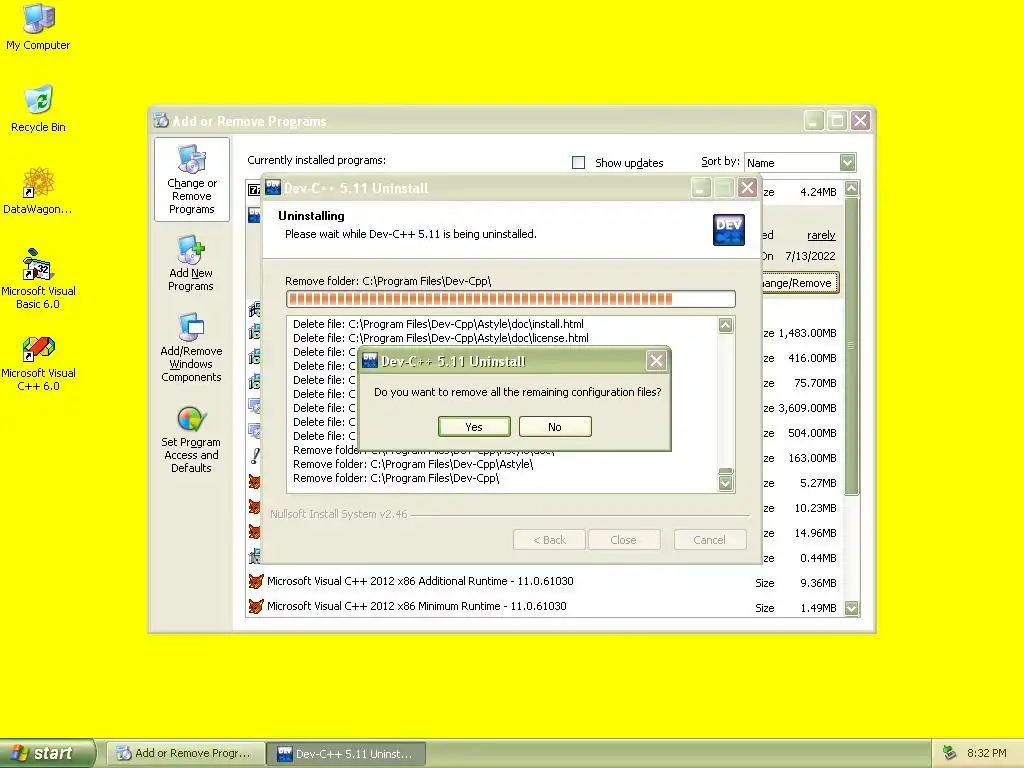This screenshot has width=1024, height=768.
Task: Click the 1.49MB size value
Action: coord(818,608)
